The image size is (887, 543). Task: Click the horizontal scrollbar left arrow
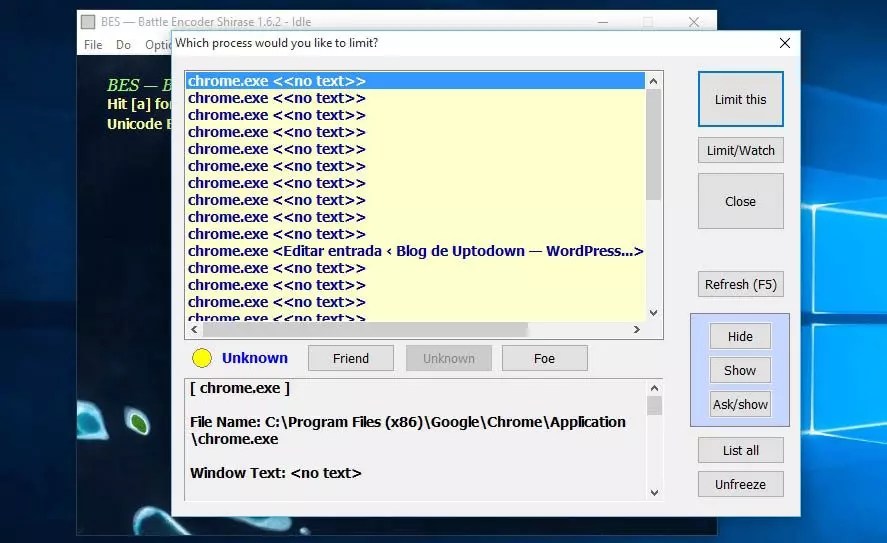click(x=195, y=329)
